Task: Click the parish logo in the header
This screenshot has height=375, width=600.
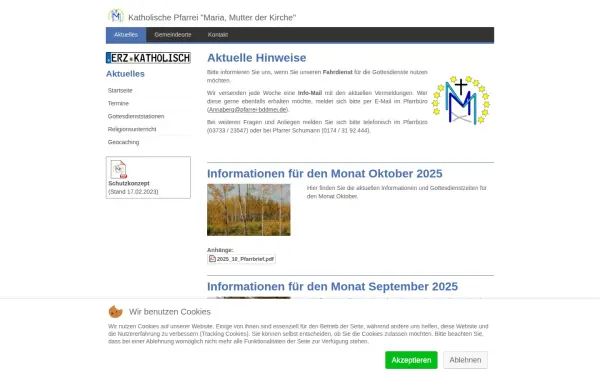Action: coord(116,16)
